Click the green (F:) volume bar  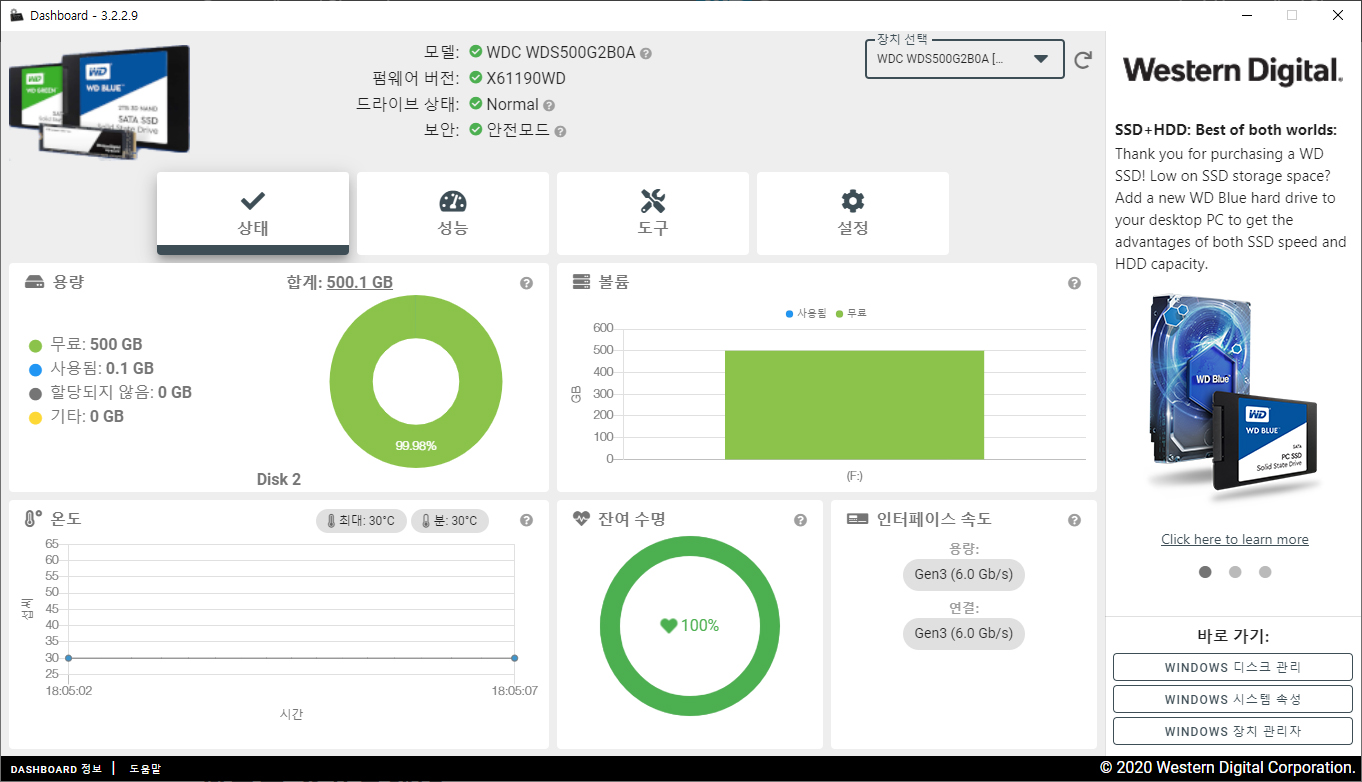[854, 405]
